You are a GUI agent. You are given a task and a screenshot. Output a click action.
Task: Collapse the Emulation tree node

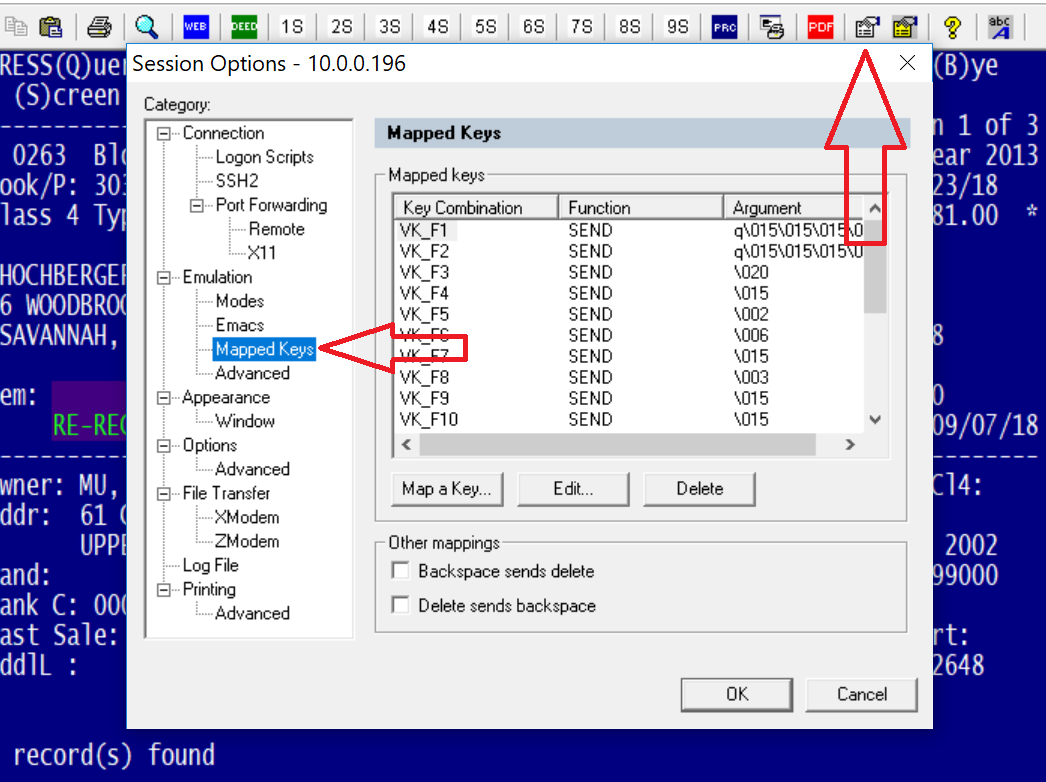(163, 278)
